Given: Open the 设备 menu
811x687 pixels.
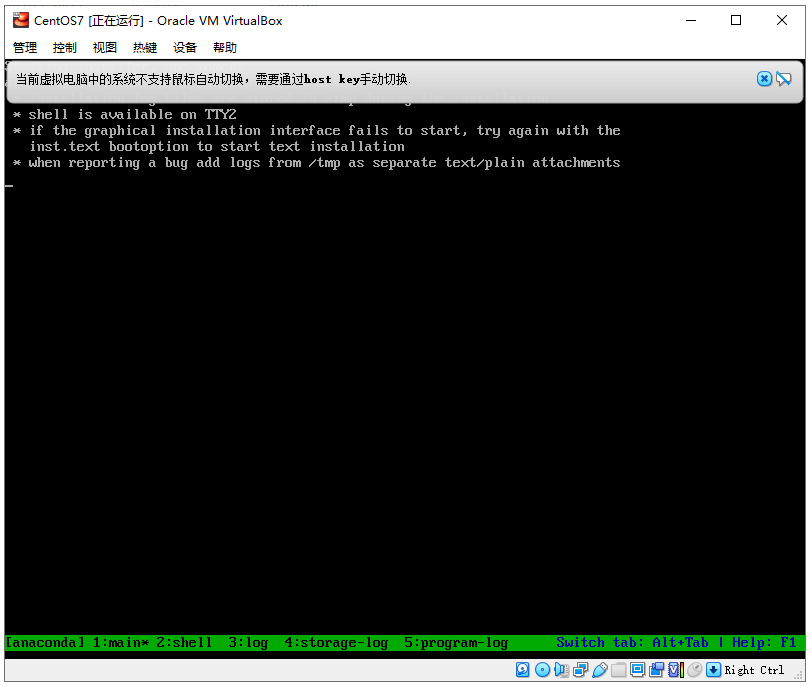Looking at the screenshot, I should 185,47.
